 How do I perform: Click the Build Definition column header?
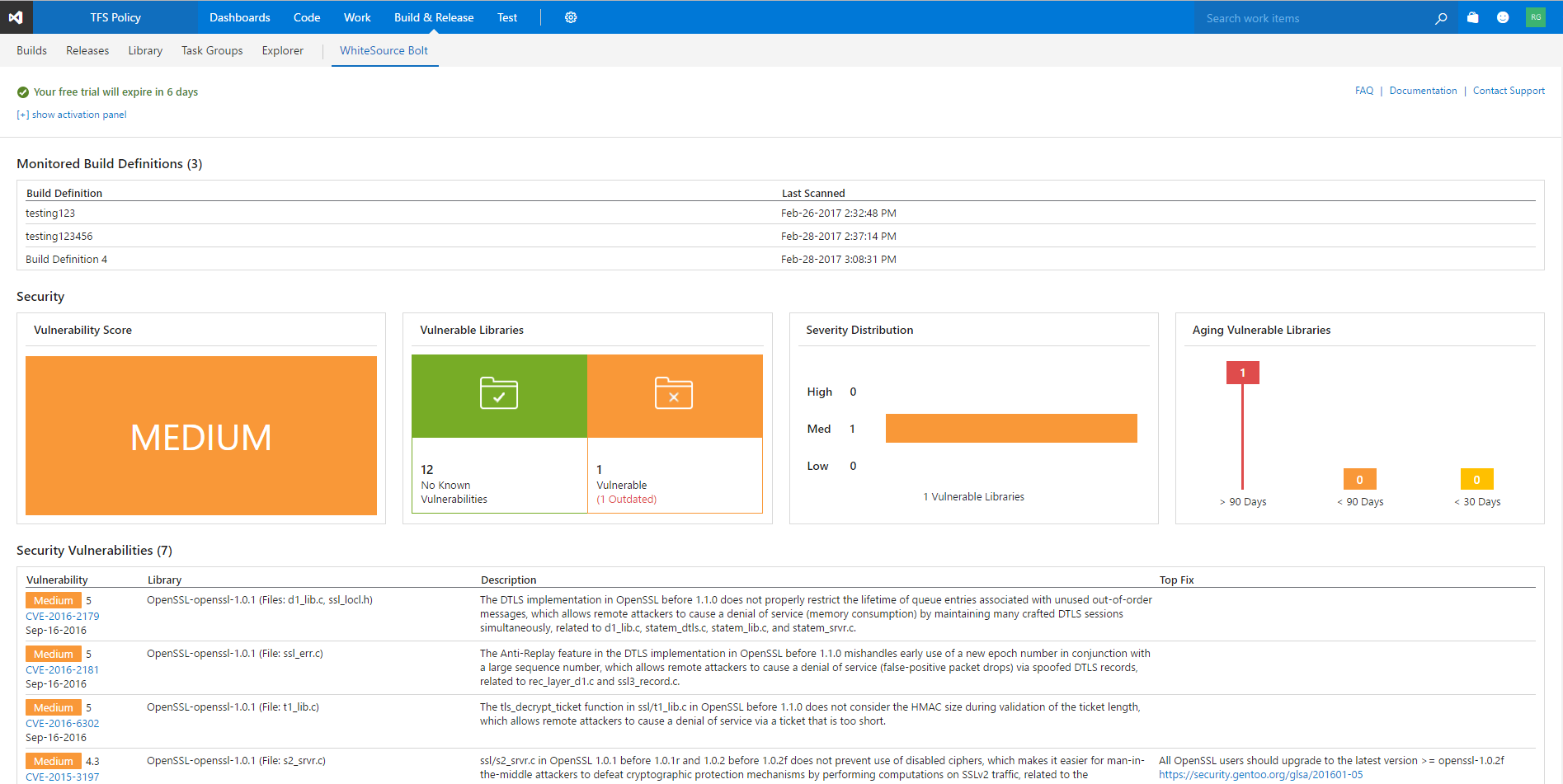coord(64,193)
